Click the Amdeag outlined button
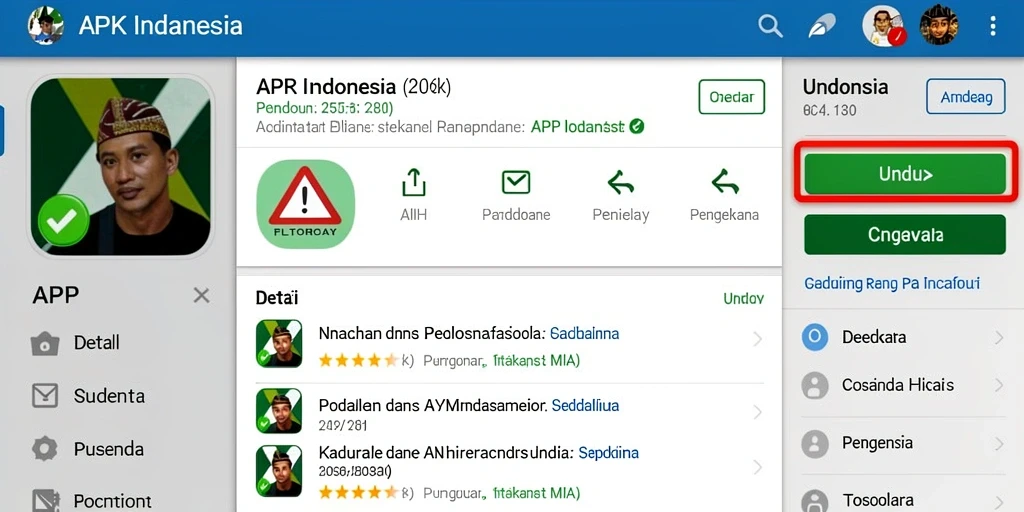Screen dimensions: 1024x512 tap(966, 97)
